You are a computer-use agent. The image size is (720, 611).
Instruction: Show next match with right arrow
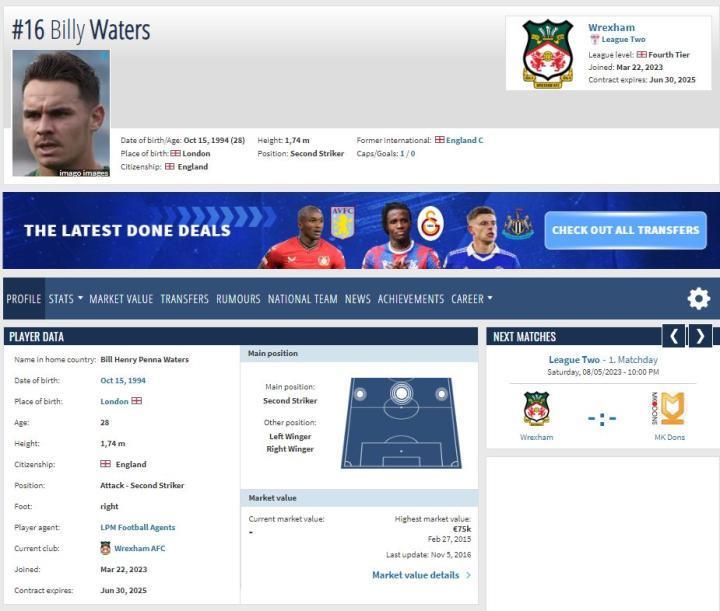point(700,336)
